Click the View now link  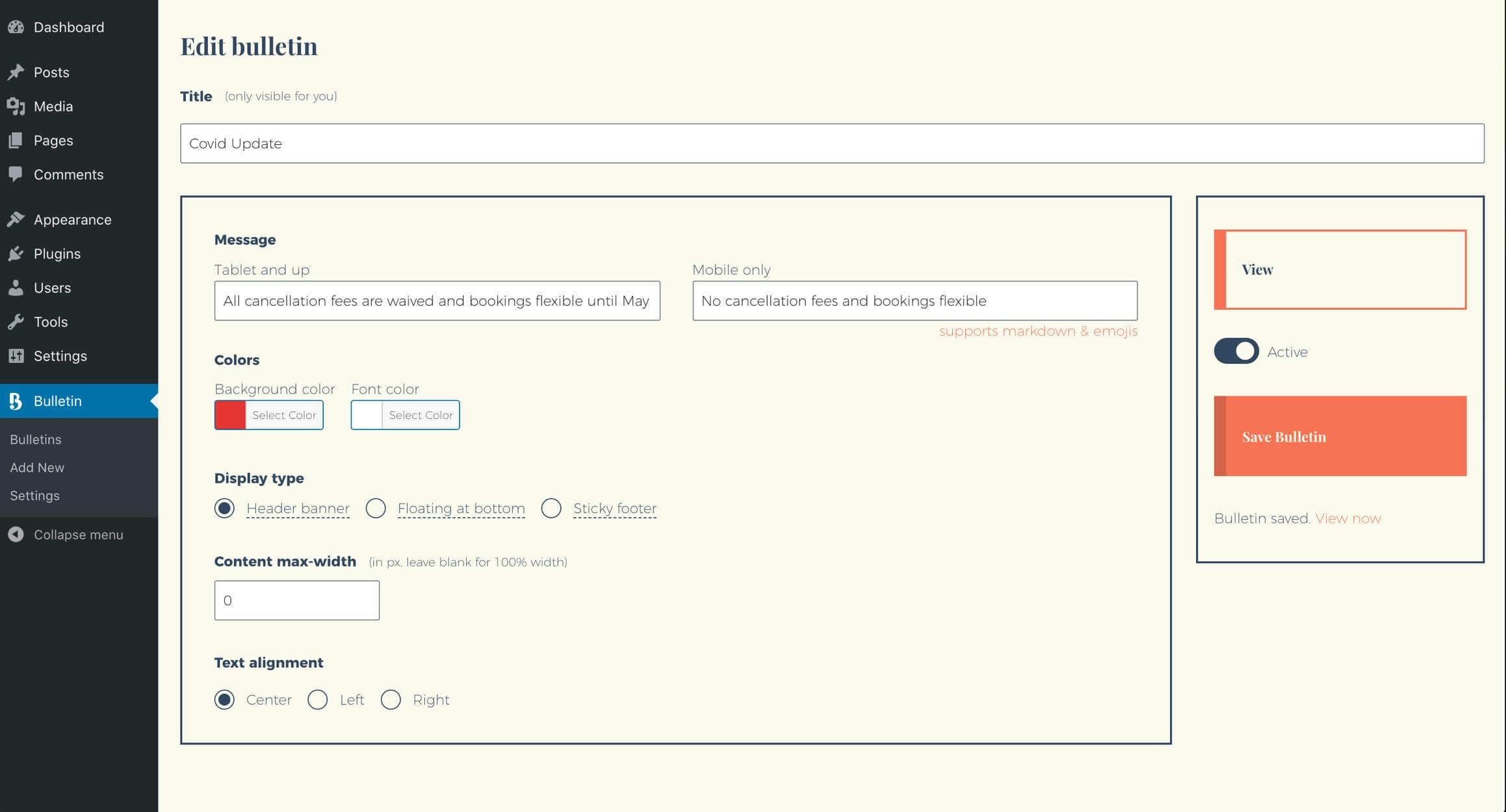coord(1347,518)
